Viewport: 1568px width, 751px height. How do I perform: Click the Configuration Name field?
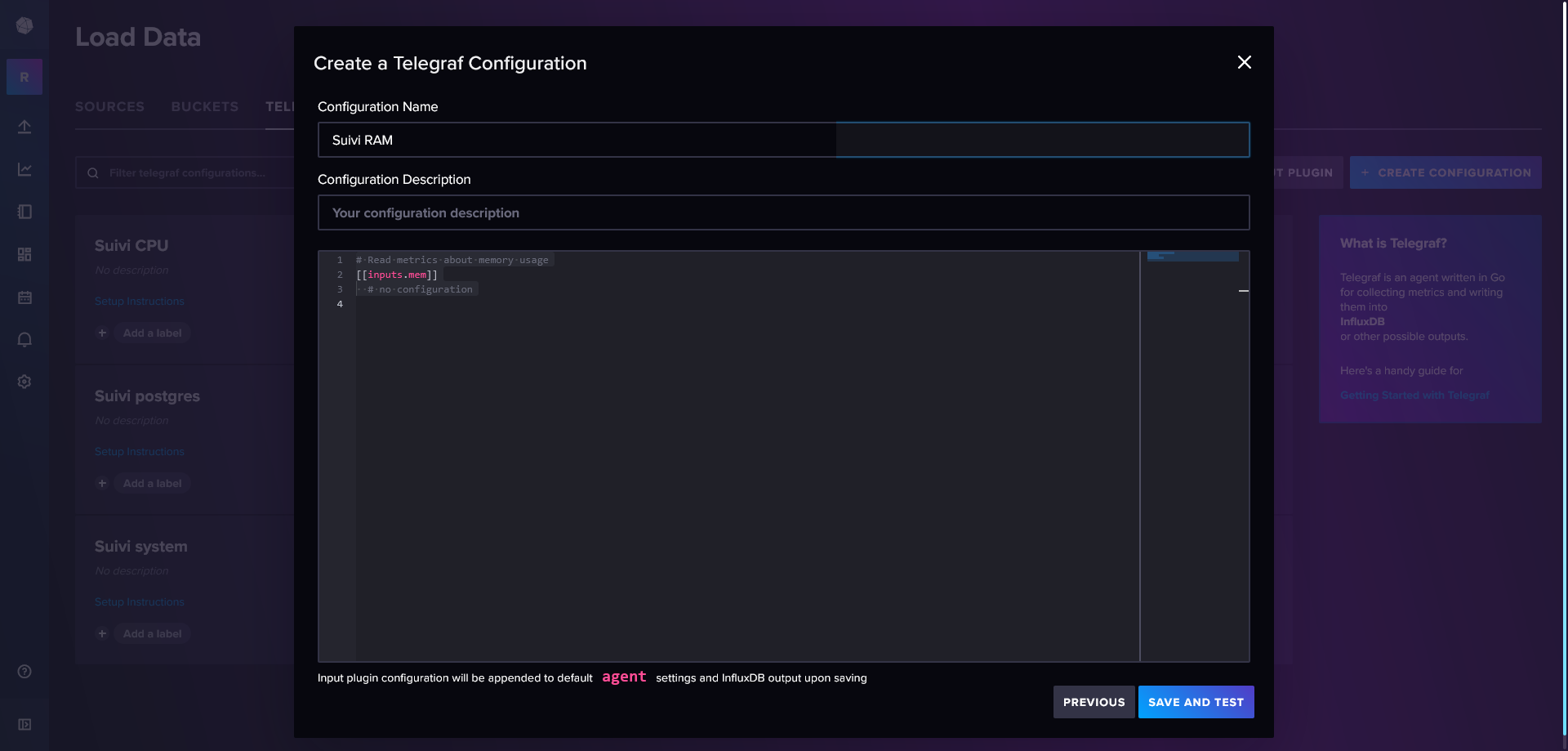(x=782, y=140)
